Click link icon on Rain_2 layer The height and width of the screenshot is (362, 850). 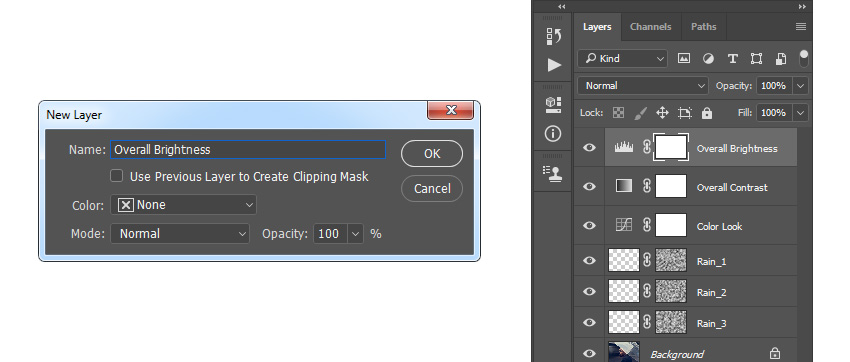tap(646, 292)
